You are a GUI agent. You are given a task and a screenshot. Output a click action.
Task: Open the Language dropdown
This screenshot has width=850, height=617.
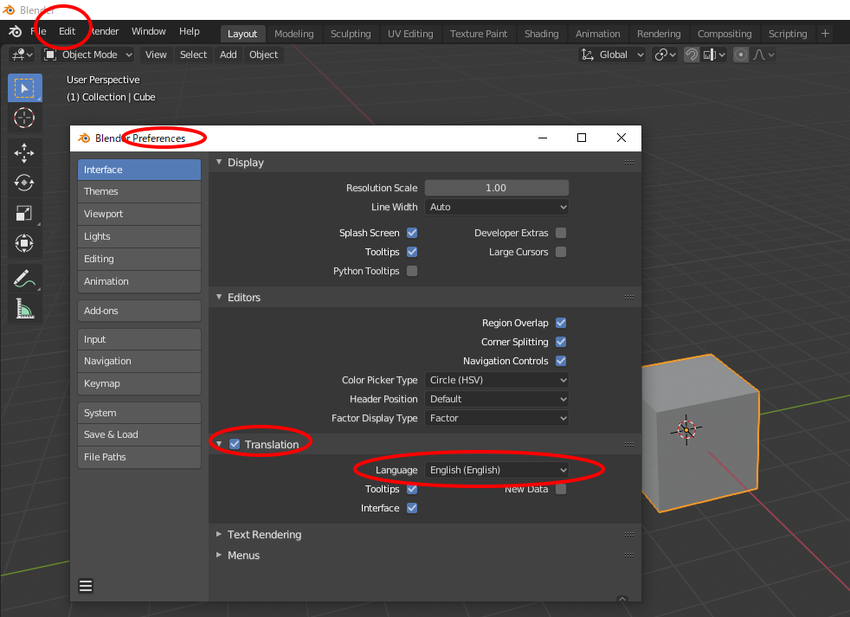497,470
